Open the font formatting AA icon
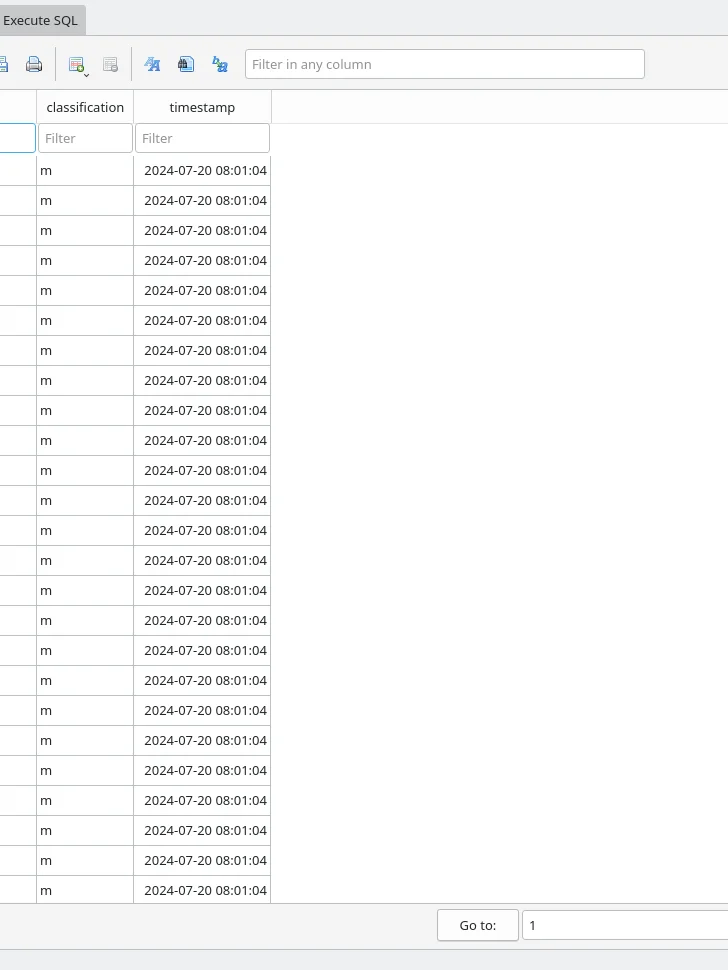The height and width of the screenshot is (970, 728). [152, 64]
